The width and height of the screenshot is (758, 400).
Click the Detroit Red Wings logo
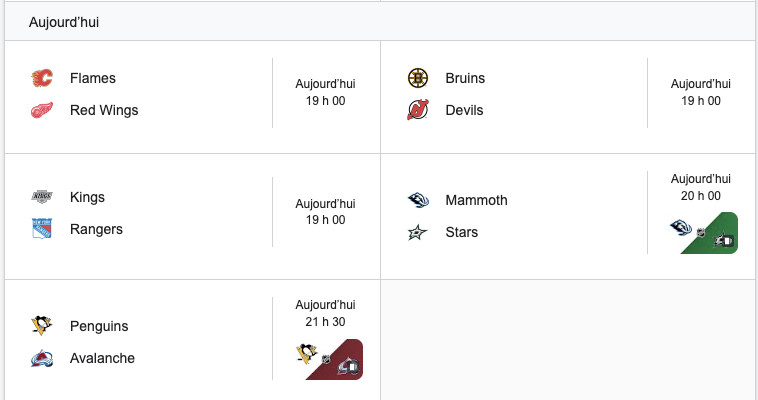[x=42, y=110]
